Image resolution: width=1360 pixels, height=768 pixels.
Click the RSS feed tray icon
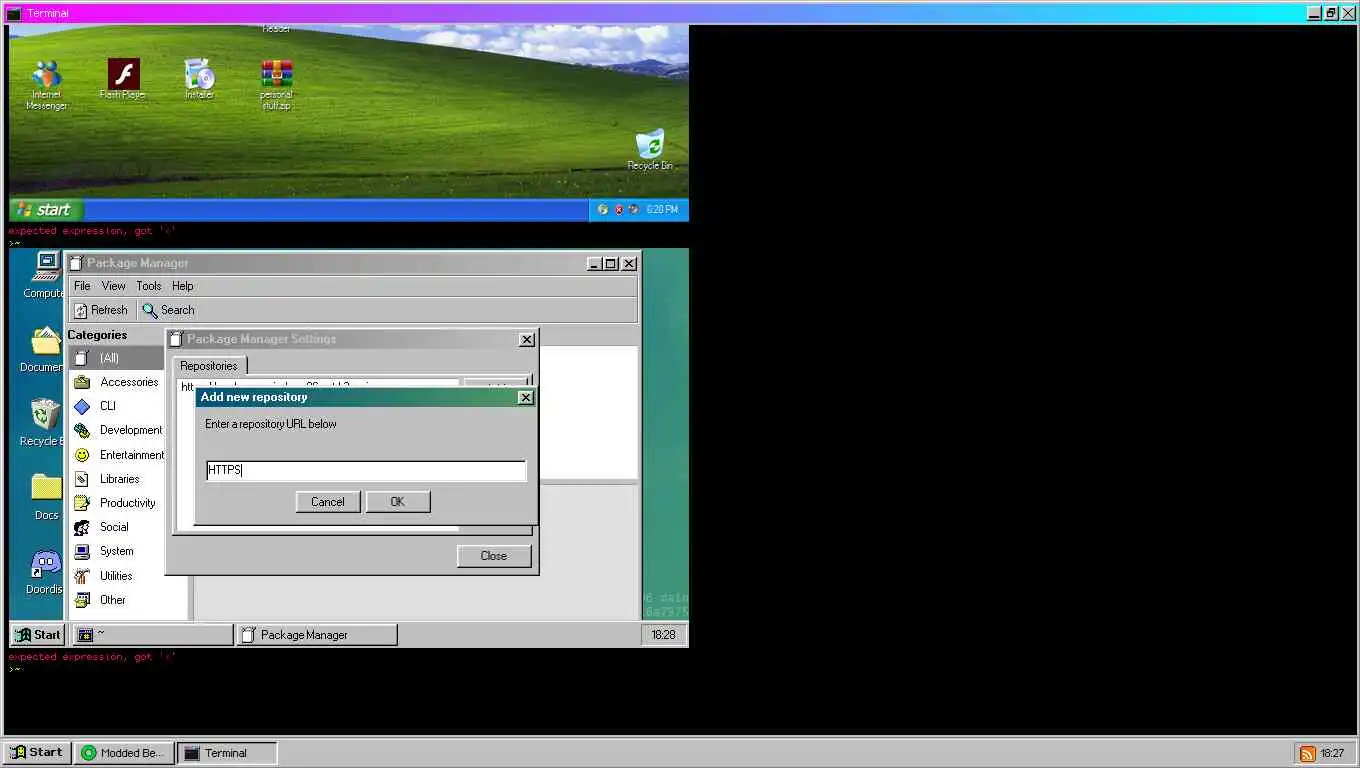click(1307, 754)
